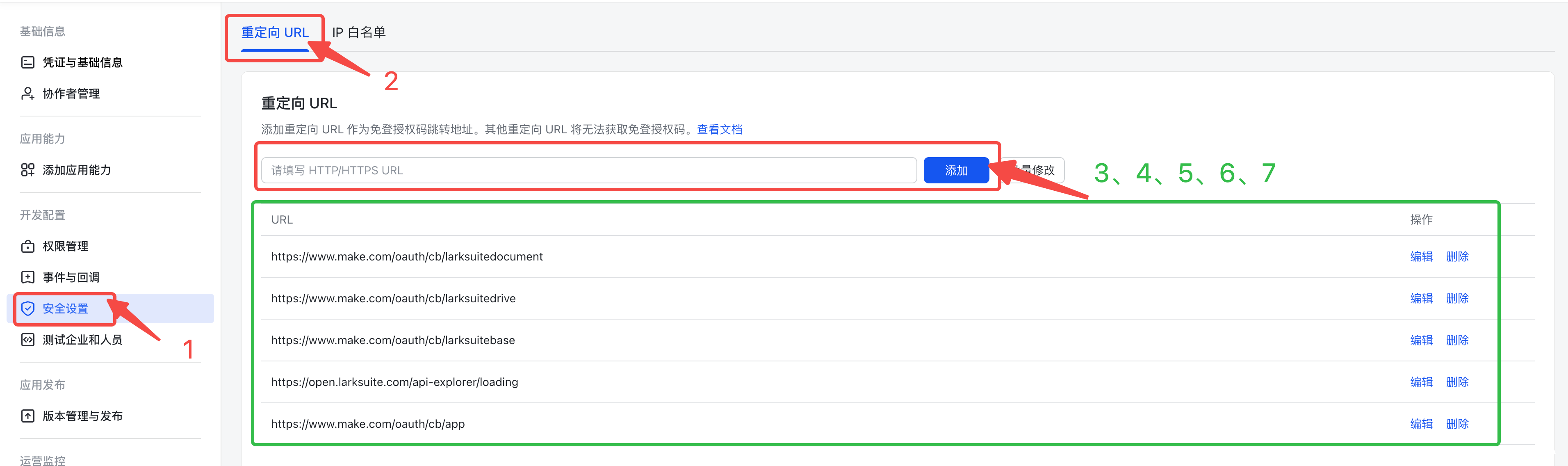Click the 版本管理与发布 upload icon

pos(27,416)
